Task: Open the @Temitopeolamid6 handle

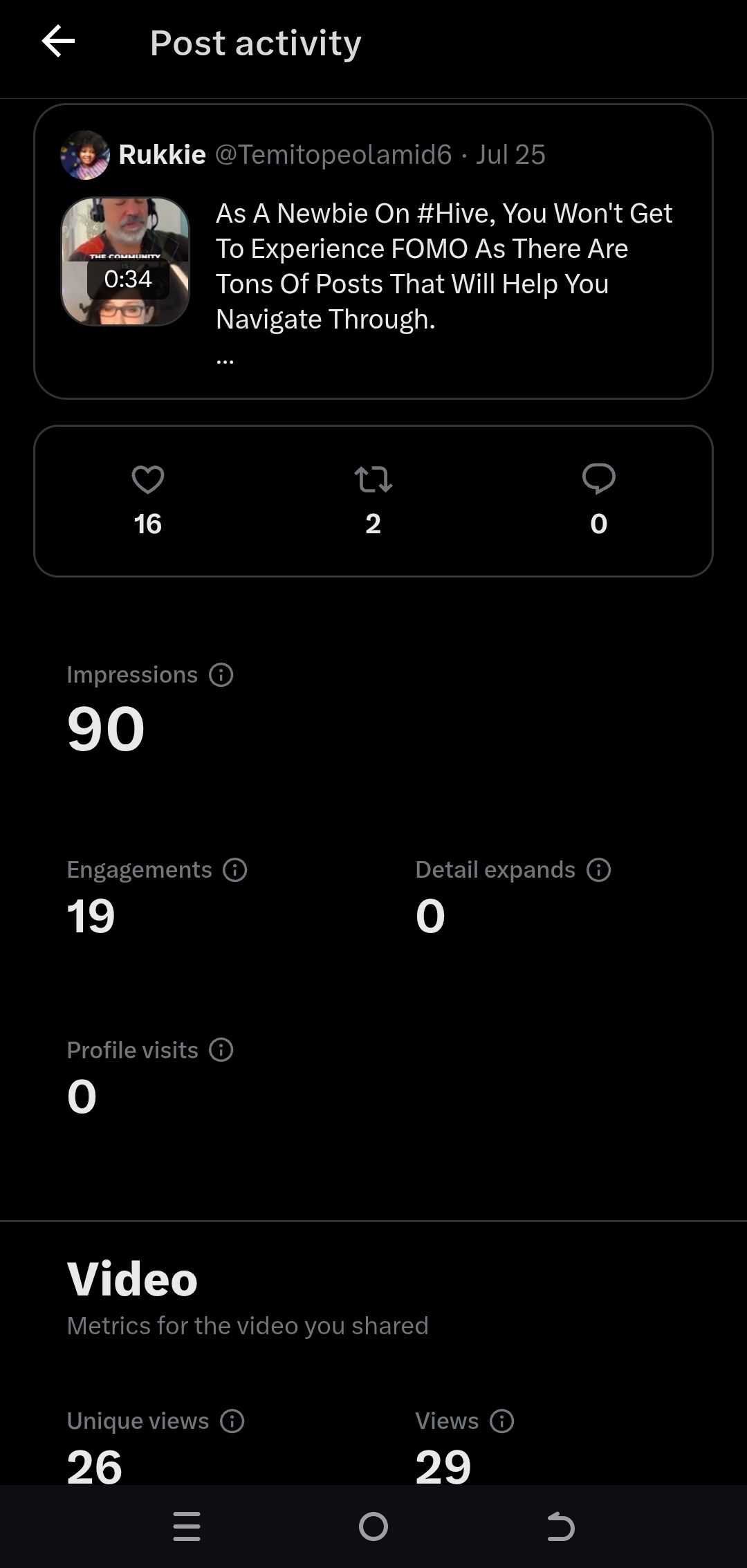Action: (x=333, y=154)
